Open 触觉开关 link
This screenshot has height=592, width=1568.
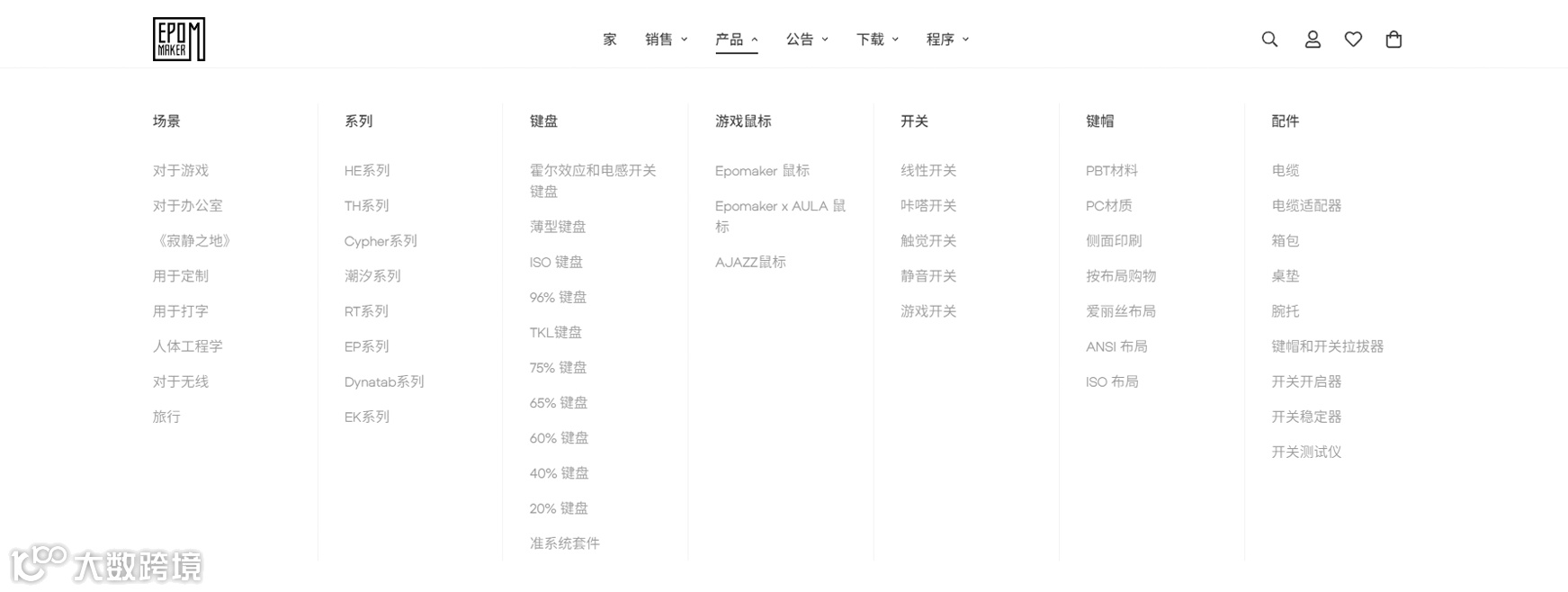click(x=928, y=241)
